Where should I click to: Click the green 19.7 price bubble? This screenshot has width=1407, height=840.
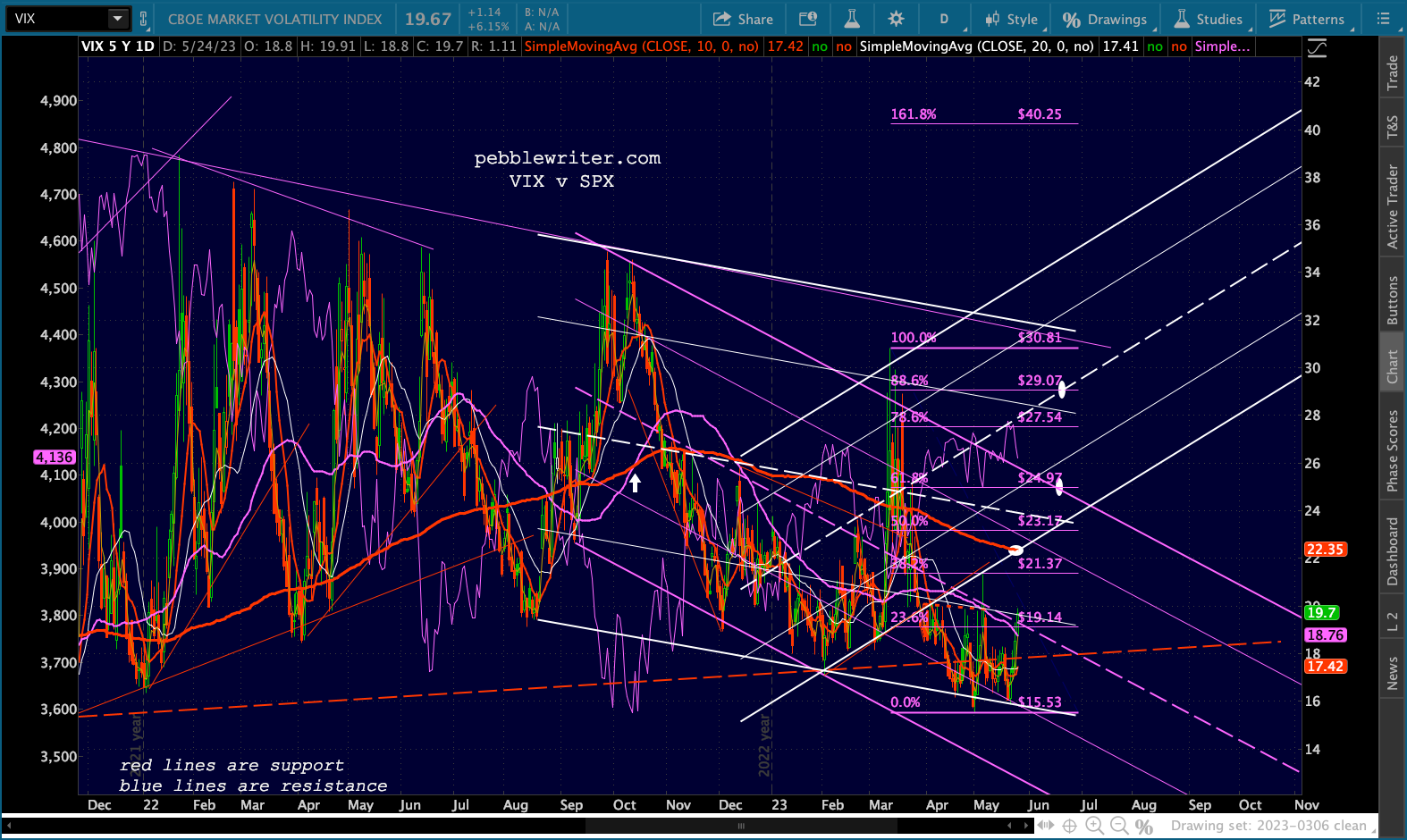(x=1320, y=612)
